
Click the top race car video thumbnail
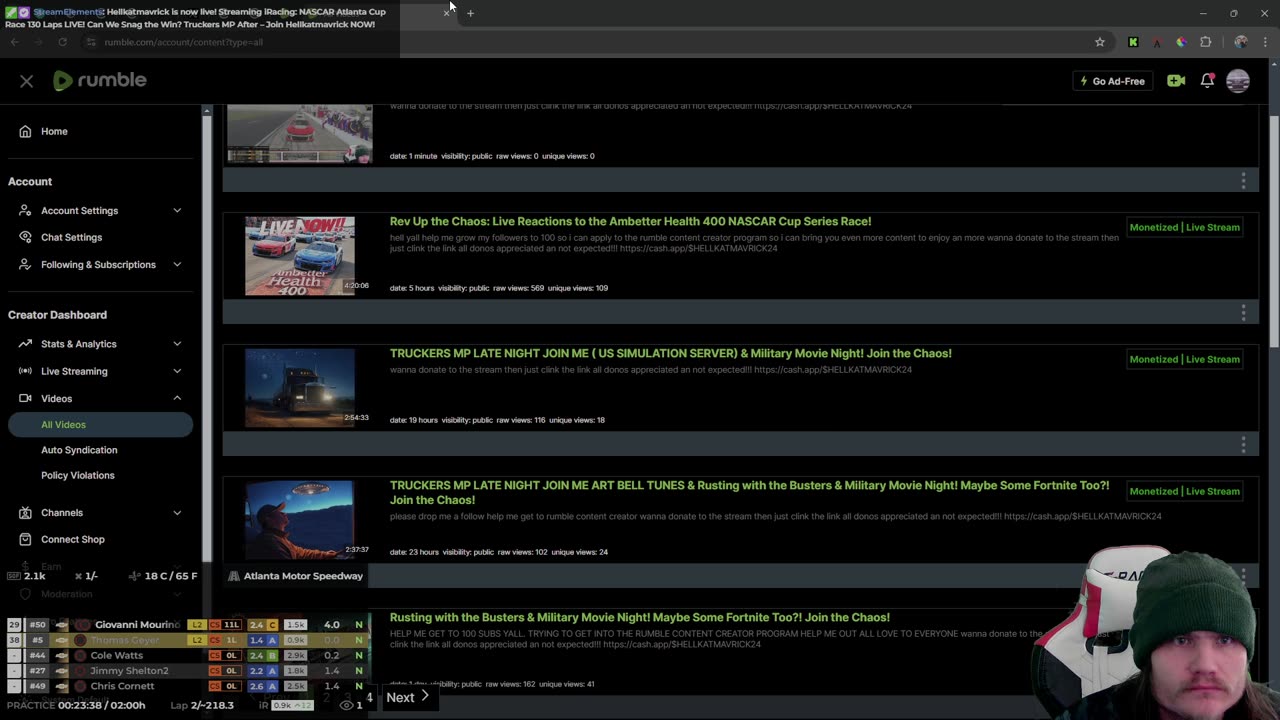click(299, 133)
